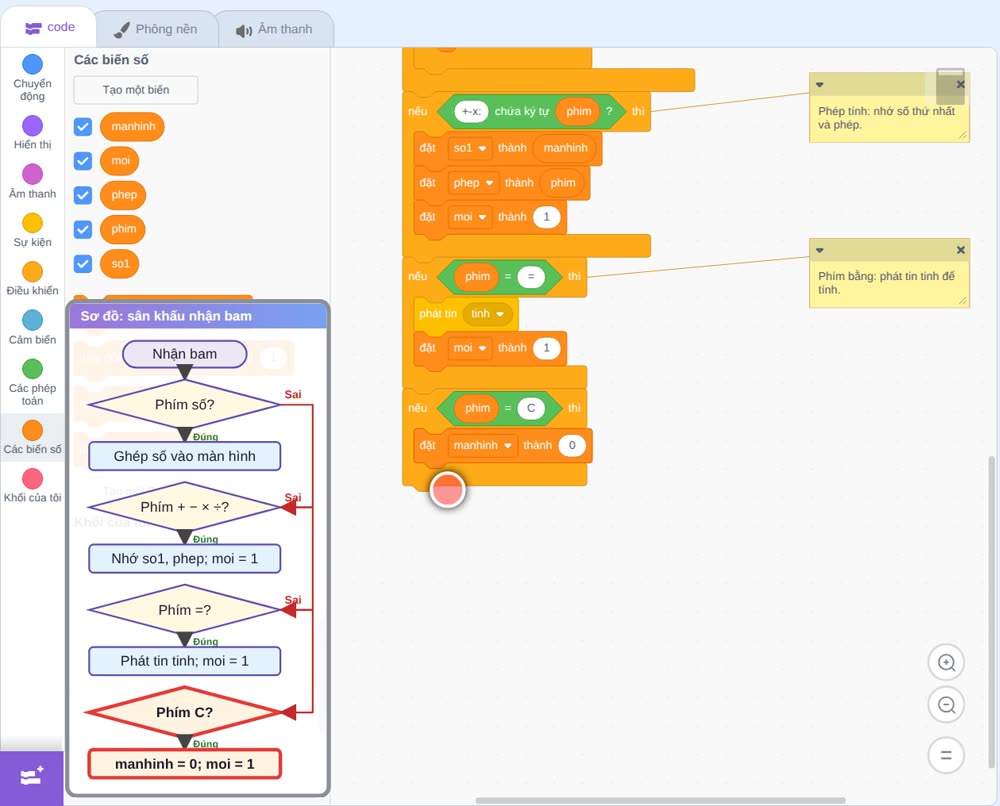Open the Sự kiện block category
Image resolution: width=1000 pixels, height=806 pixels.
click(x=32, y=230)
